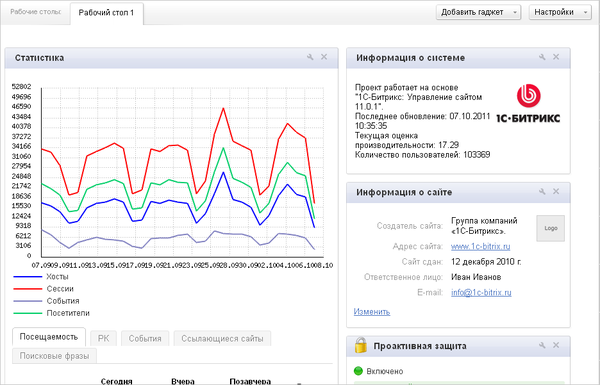Click the 12 декабря 2010 г. date

click(x=486, y=262)
